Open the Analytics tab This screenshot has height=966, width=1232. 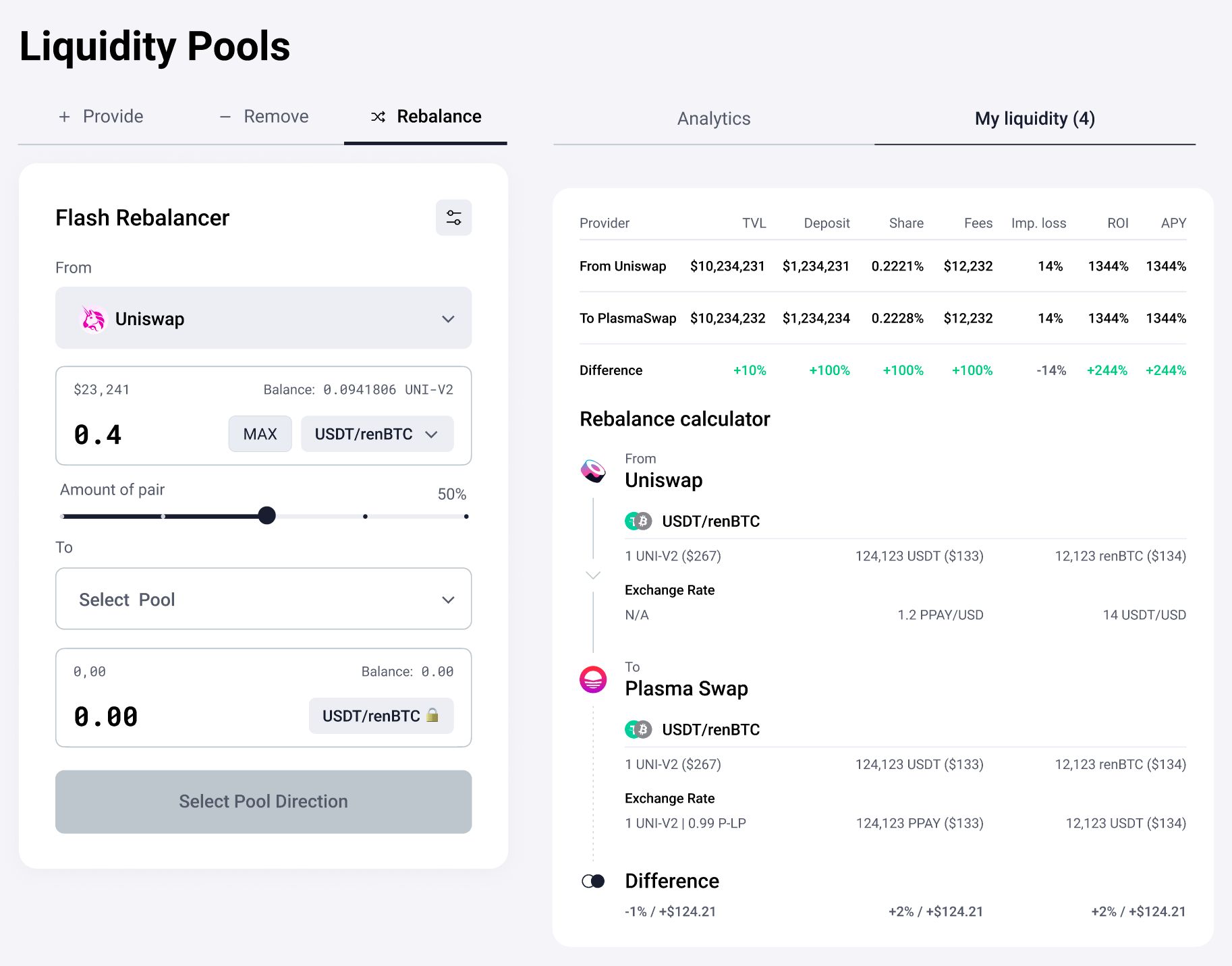point(713,119)
